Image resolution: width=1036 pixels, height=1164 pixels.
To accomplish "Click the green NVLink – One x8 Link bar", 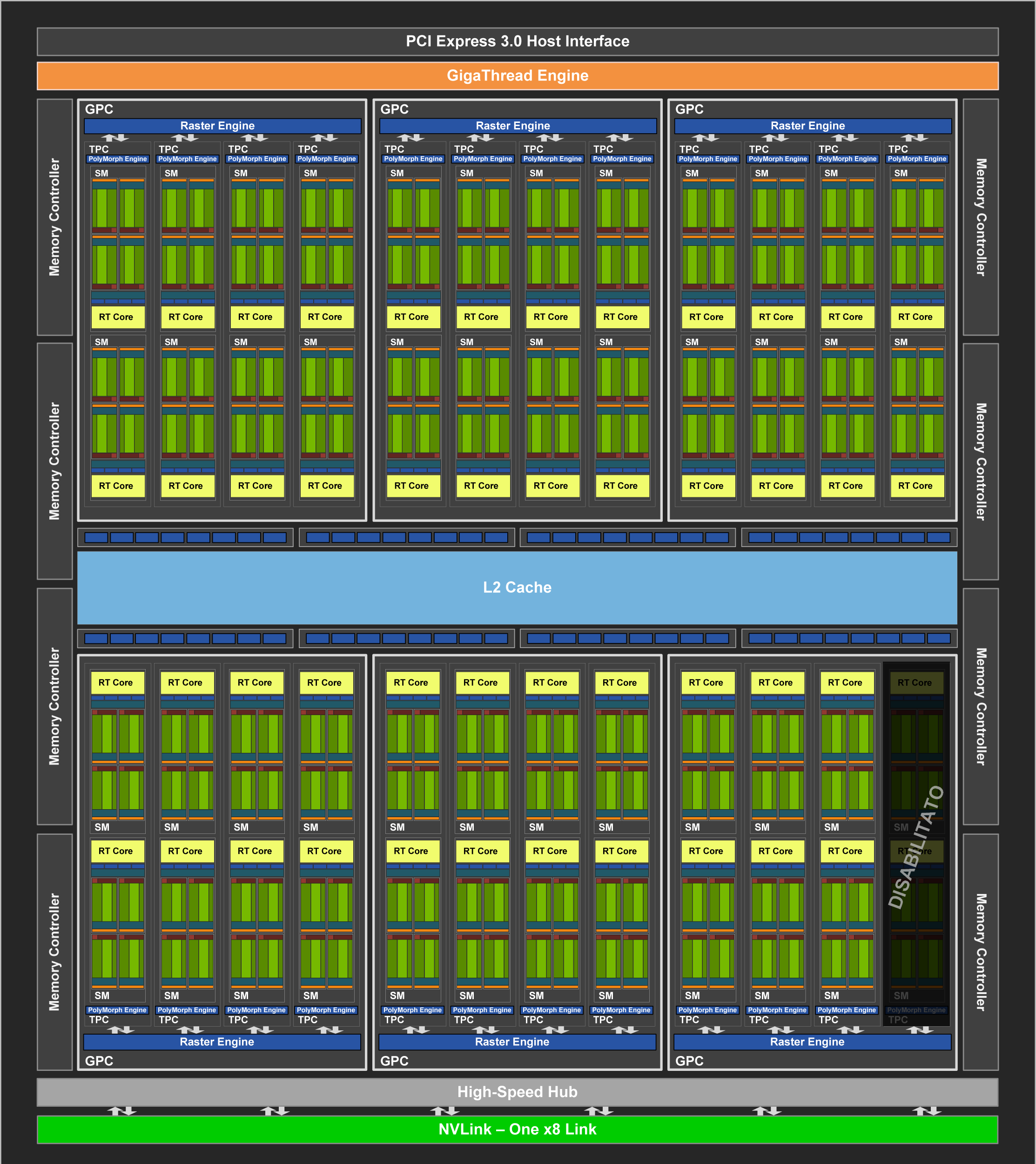I will click(518, 1129).
